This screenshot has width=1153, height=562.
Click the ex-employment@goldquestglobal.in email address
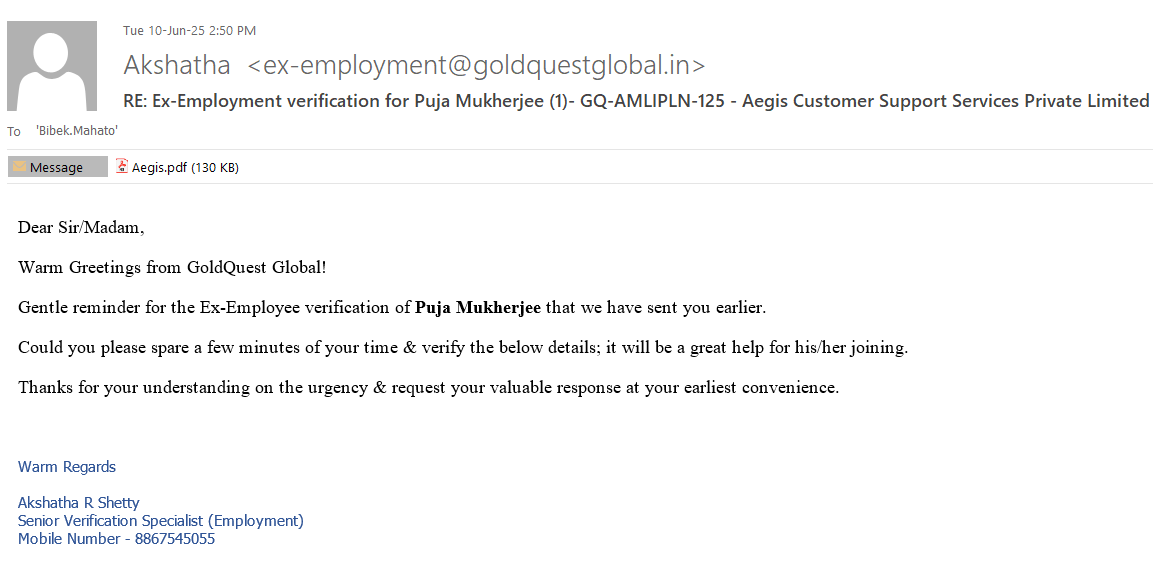[476, 66]
